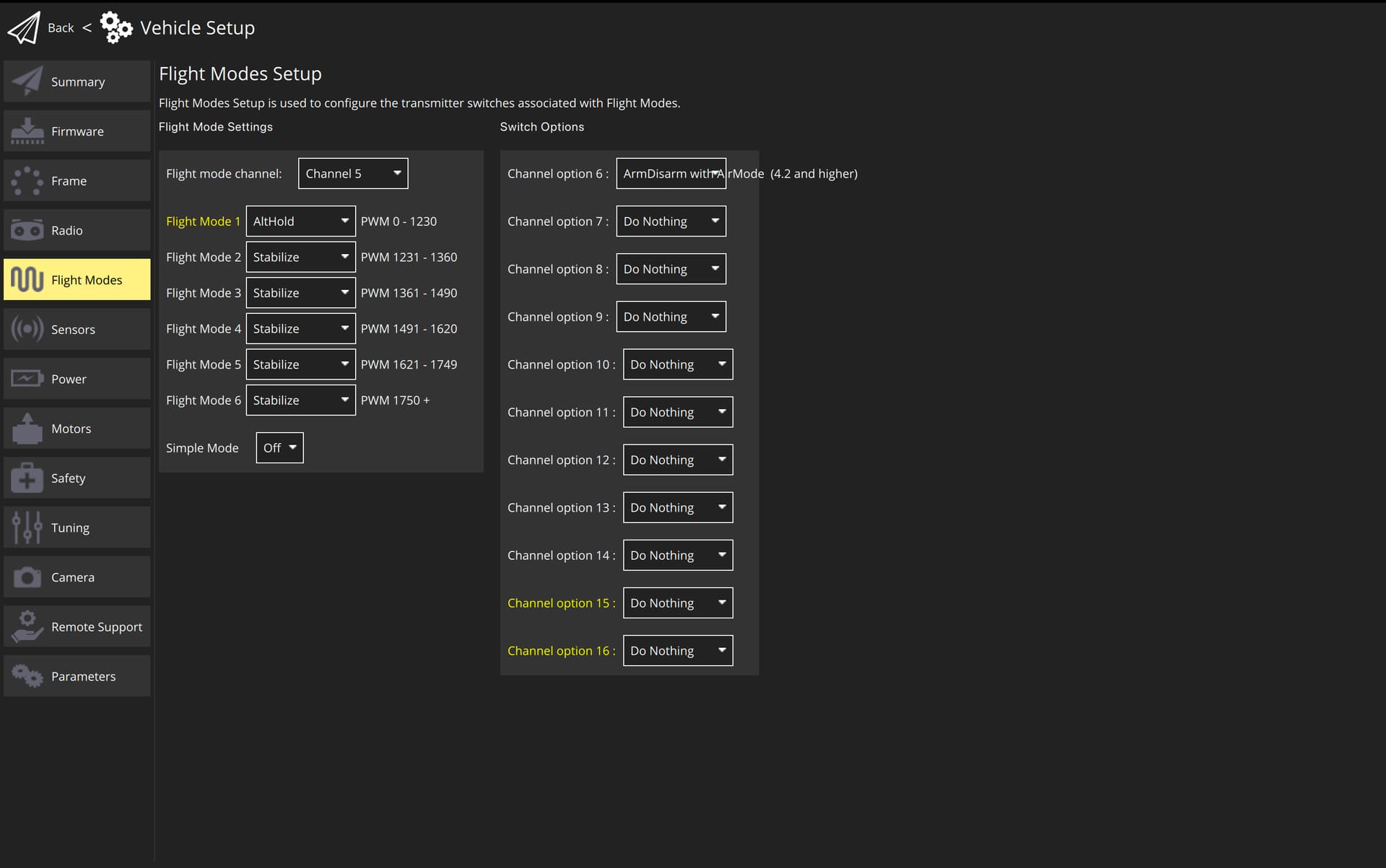1386x868 pixels.
Task: Click the 'PWM 1361 - 1490' range text
Action: pyautogui.click(x=409, y=293)
